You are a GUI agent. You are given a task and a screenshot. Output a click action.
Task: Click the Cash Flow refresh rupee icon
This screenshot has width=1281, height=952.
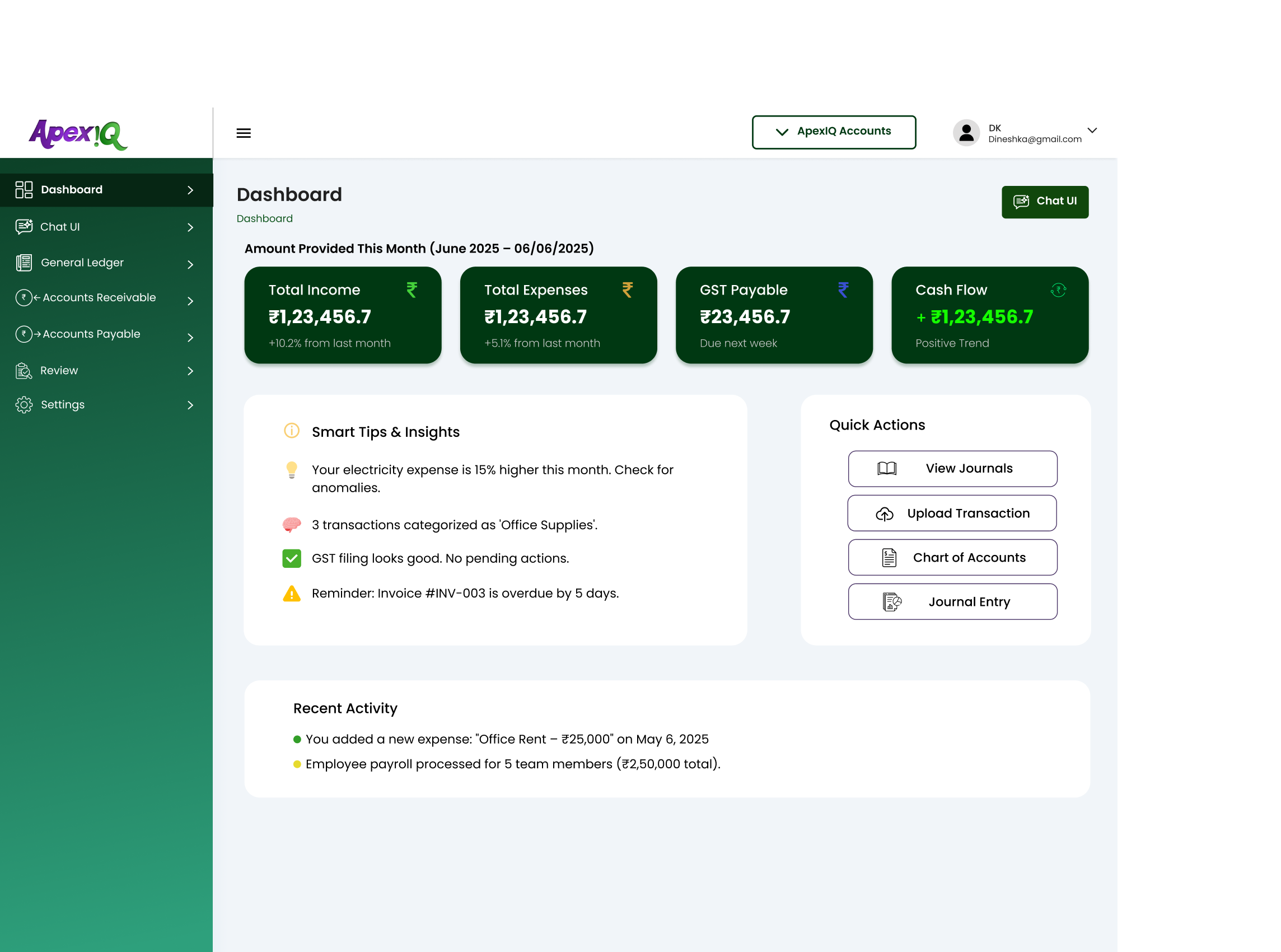pos(1058,290)
